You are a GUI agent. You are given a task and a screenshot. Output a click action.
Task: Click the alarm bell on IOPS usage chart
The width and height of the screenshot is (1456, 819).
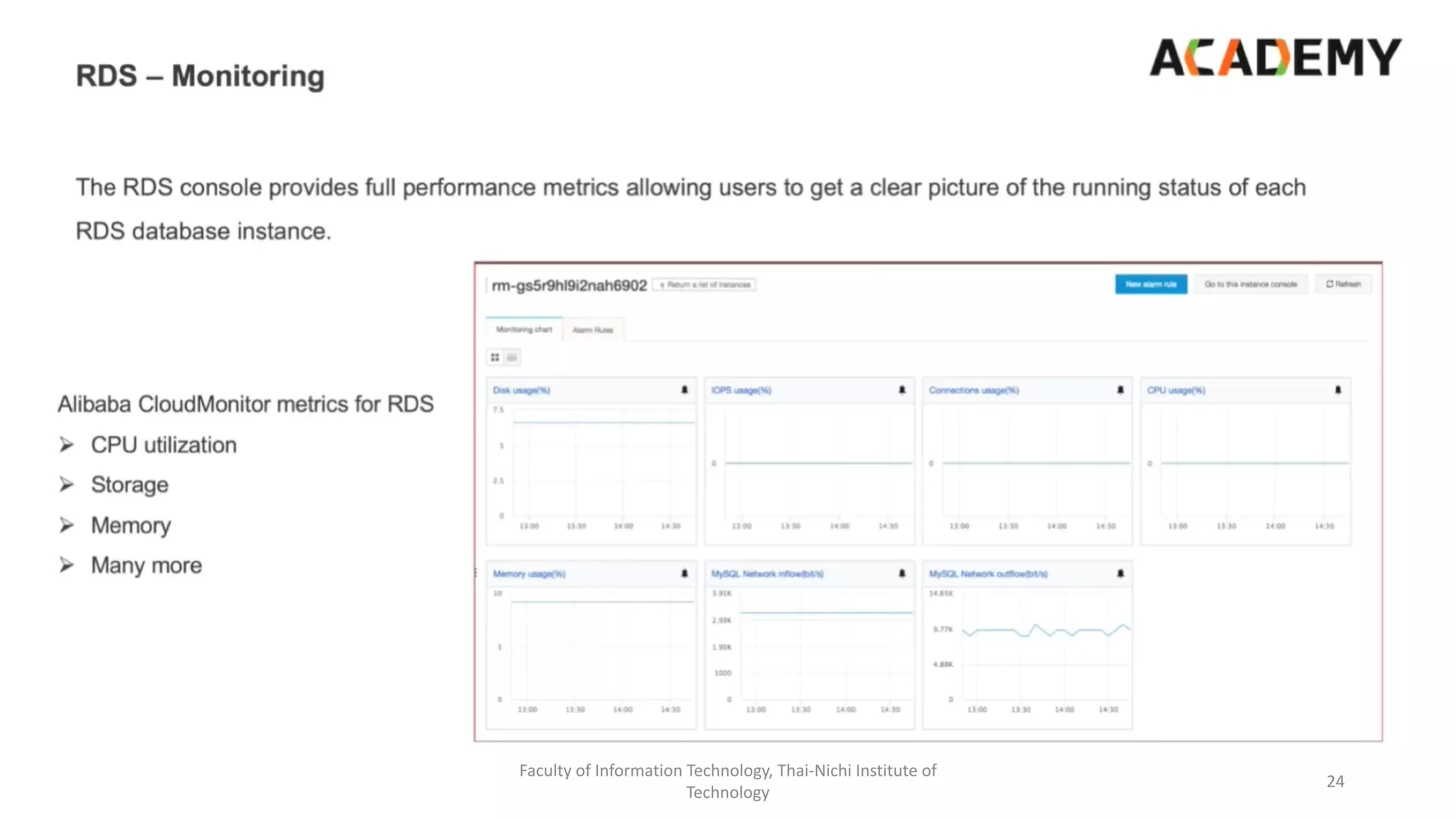click(902, 390)
